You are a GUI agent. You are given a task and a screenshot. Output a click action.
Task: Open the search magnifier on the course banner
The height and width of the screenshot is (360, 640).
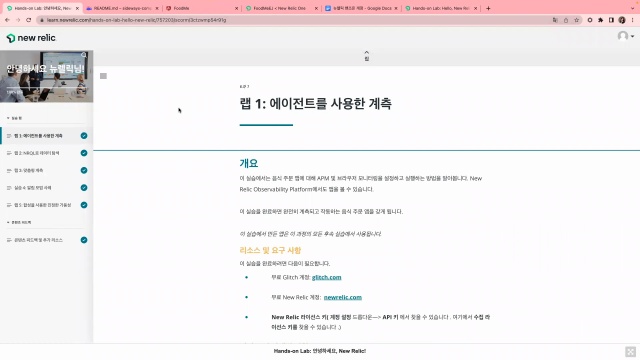[x=84, y=55]
